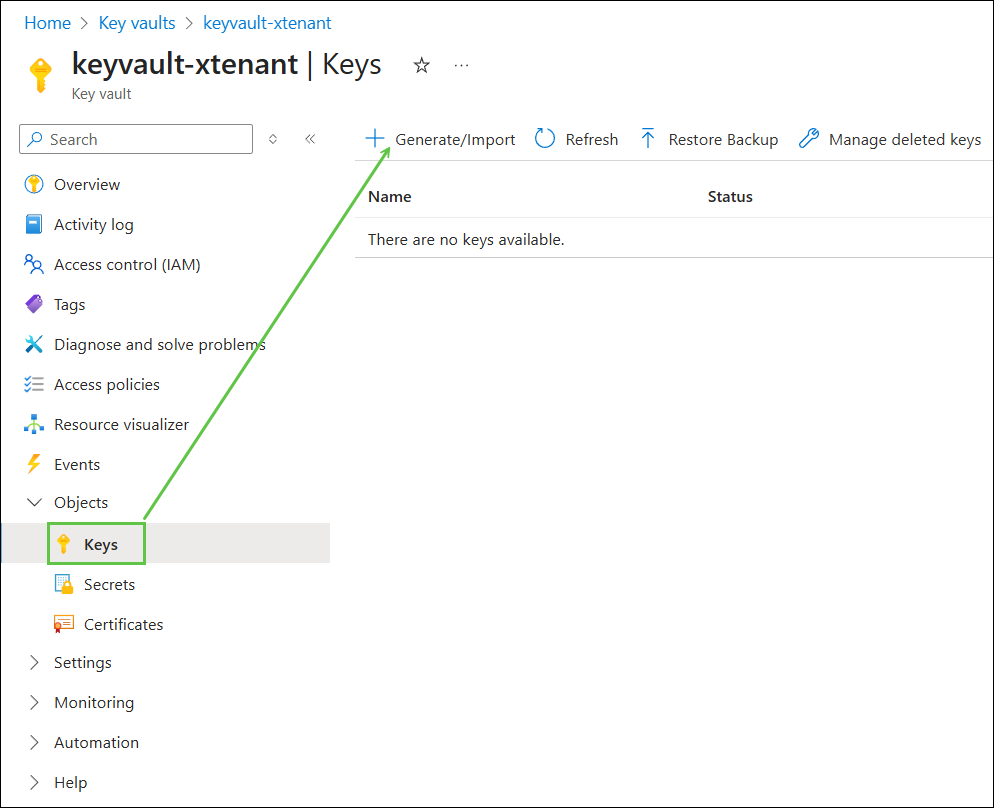Click the Objects group label

(x=81, y=503)
